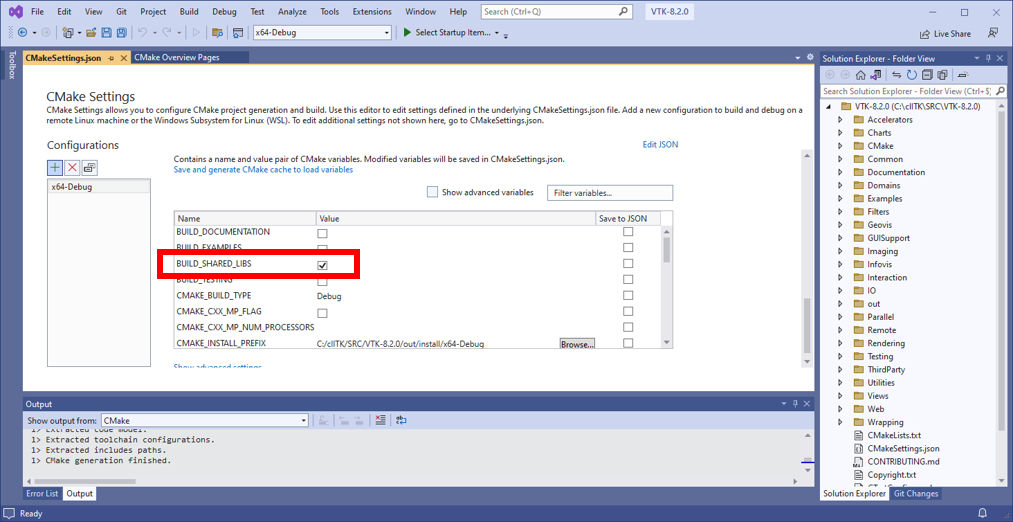Click the green Start play arrow
The height and width of the screenshot is (522, 1013).
(x=406, y=32)
